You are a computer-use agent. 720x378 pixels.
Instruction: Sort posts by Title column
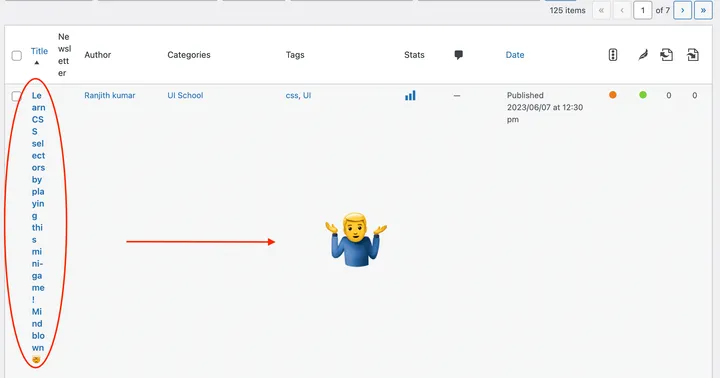(x=39, y=51)
